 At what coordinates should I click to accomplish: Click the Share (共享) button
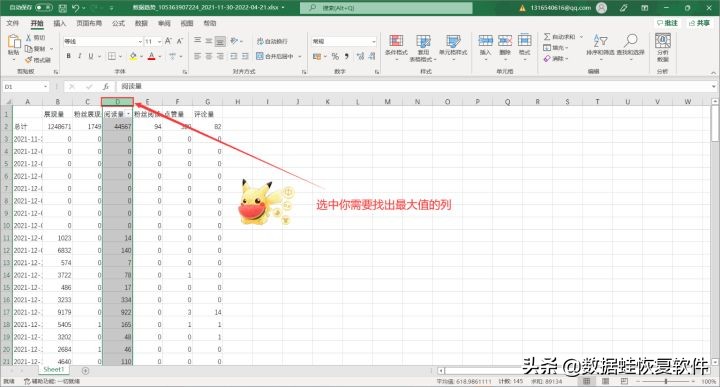pos(700,23)
